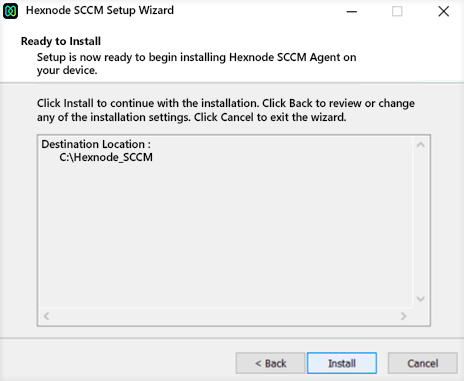
Task: Click the summary box up arrow
Action: coord(421,145)
